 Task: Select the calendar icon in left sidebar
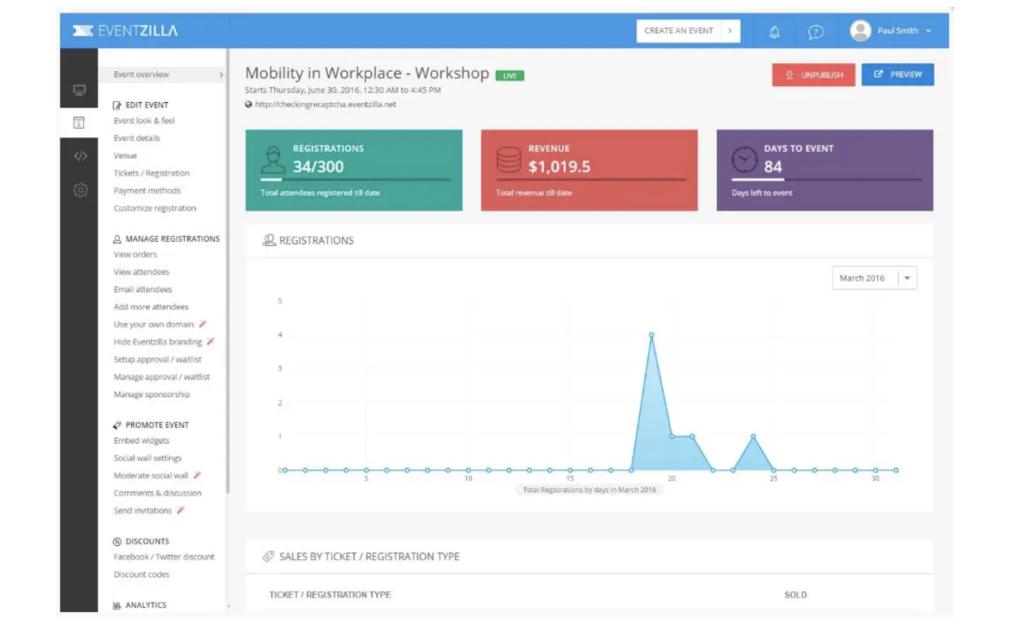(x=79, y=123)
